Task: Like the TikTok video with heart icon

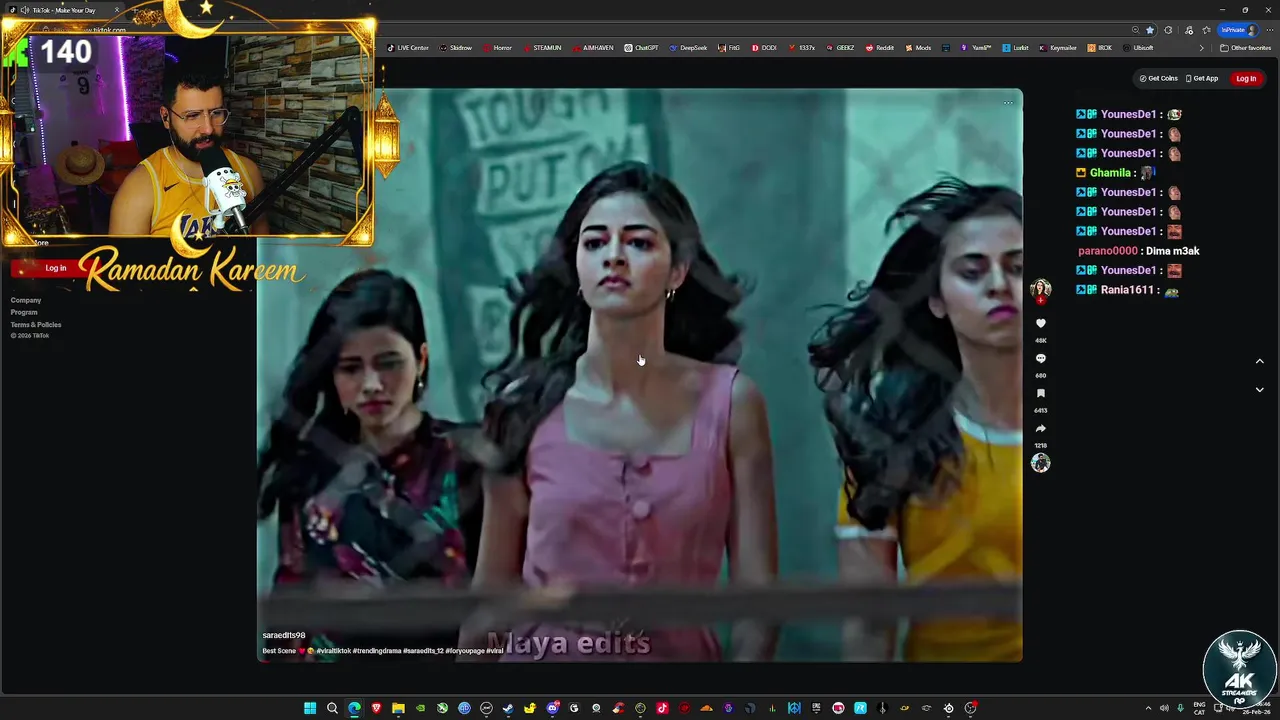Action: (x=1040, y=324)
